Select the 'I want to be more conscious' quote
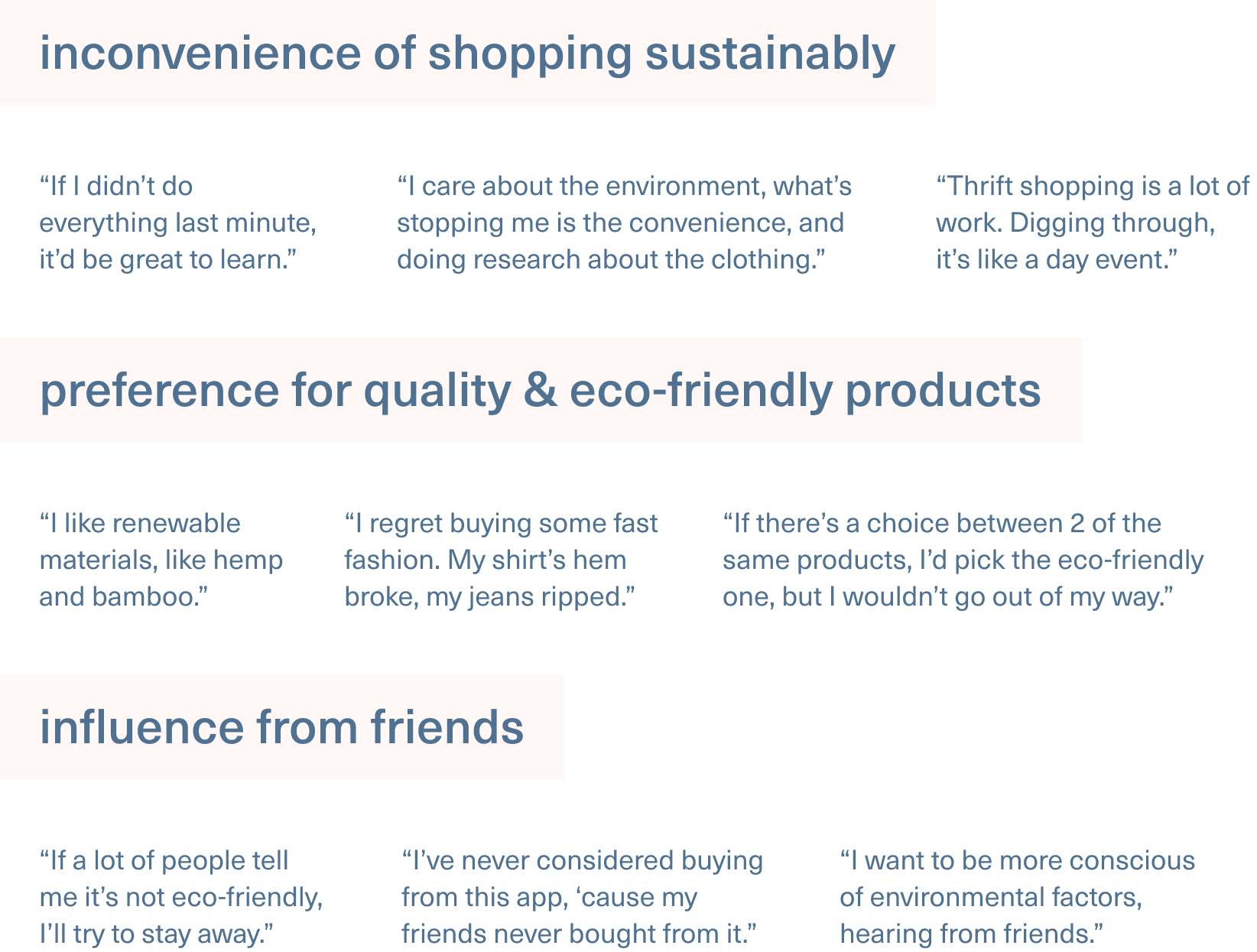The height and width of the screenshot is (952, 1257). (1017, 897)
